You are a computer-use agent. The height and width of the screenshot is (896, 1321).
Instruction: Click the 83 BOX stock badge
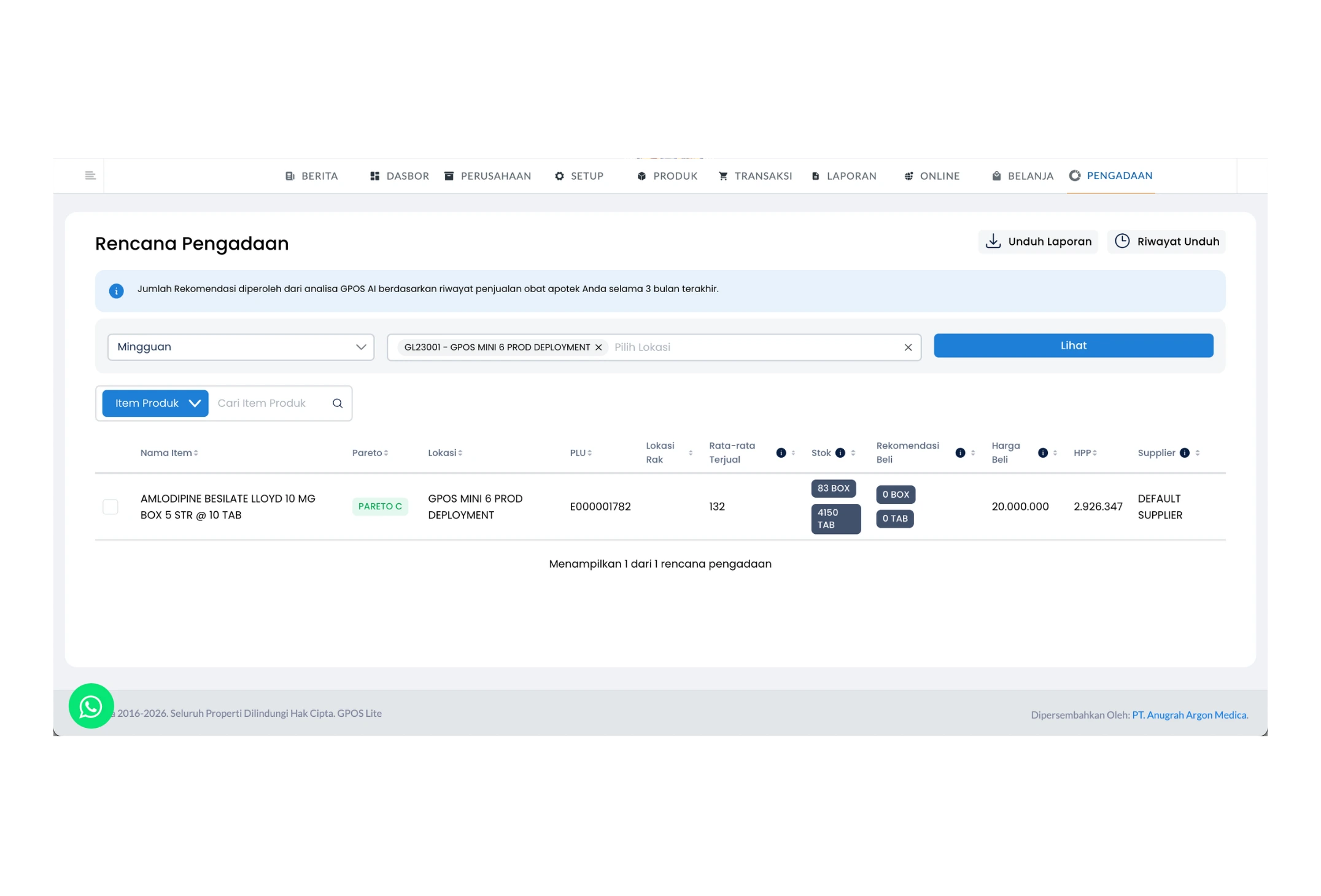pos(833,489)
